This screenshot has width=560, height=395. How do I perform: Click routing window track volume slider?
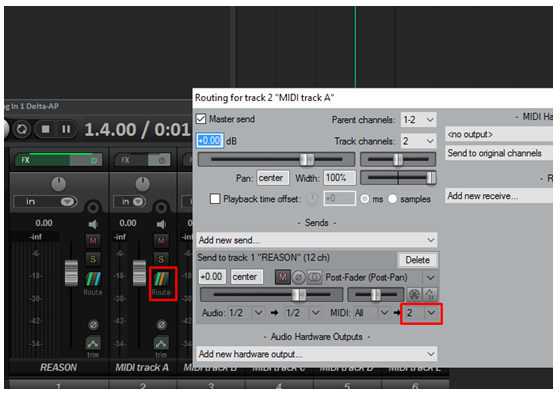(x=276, y=159)
